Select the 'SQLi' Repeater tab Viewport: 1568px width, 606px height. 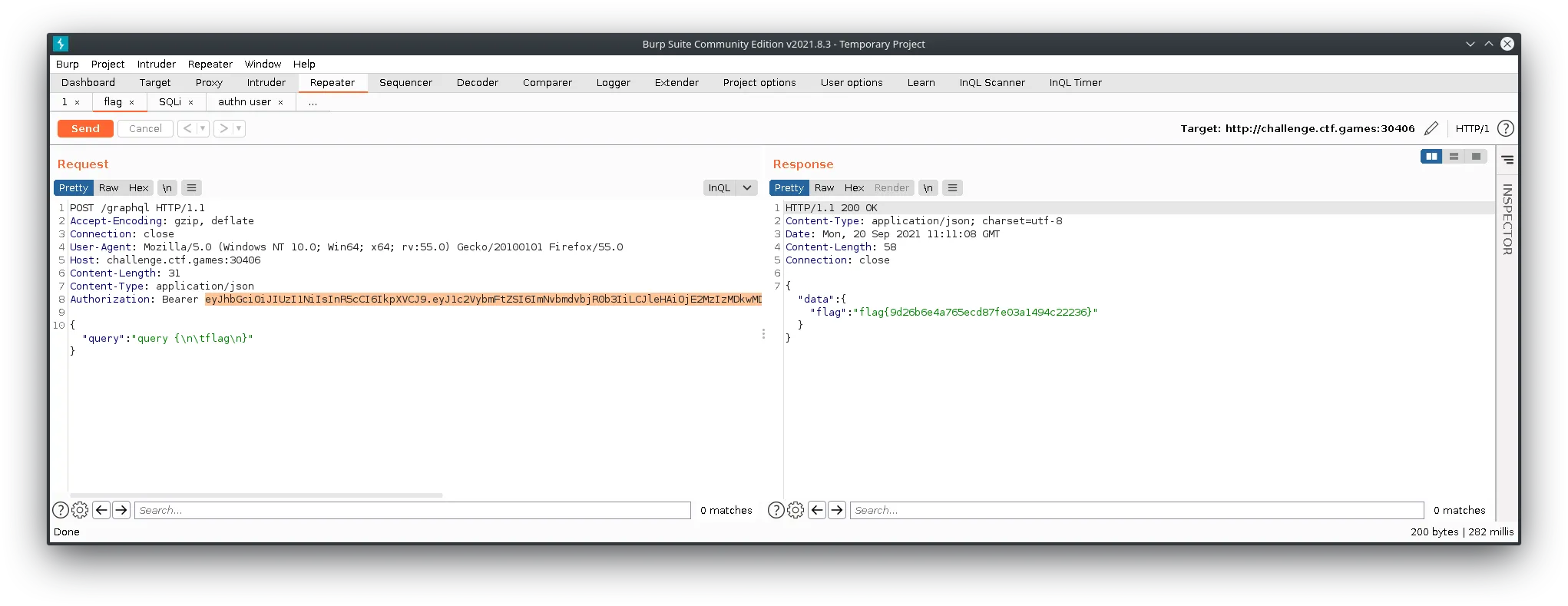[x=170, y=101]
